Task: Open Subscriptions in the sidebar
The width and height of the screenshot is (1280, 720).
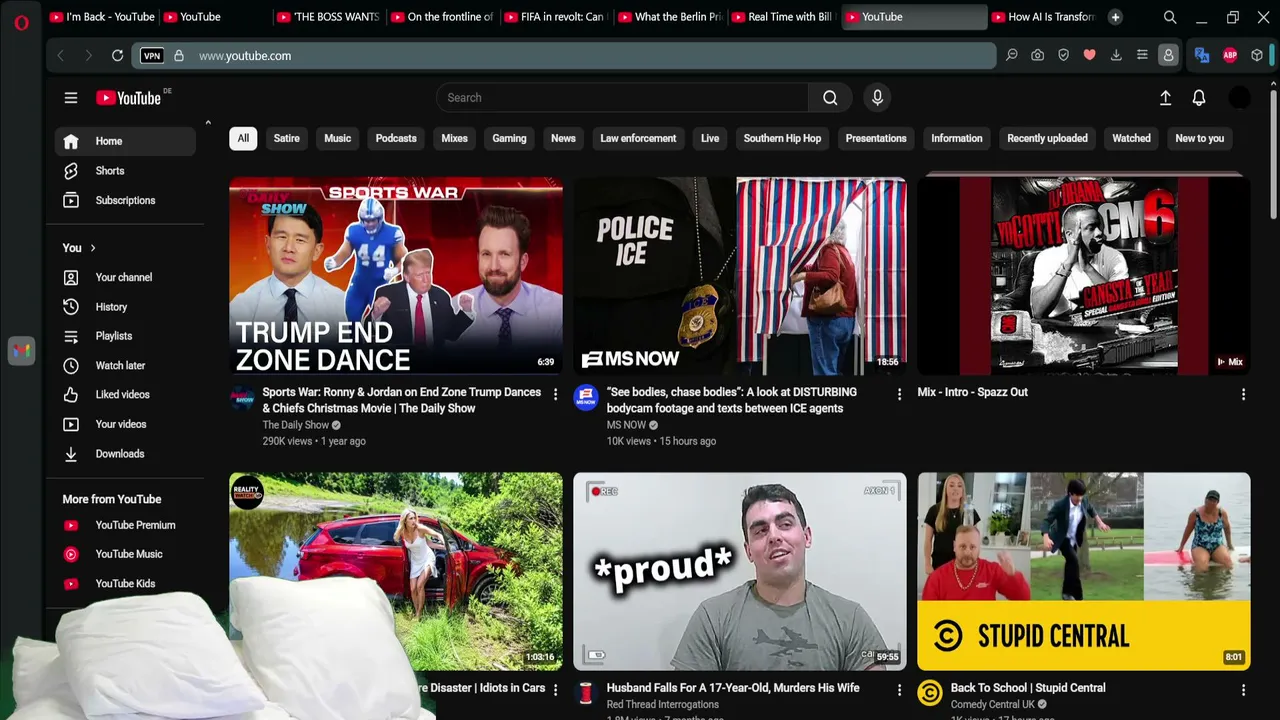Action: coord(125,200)
